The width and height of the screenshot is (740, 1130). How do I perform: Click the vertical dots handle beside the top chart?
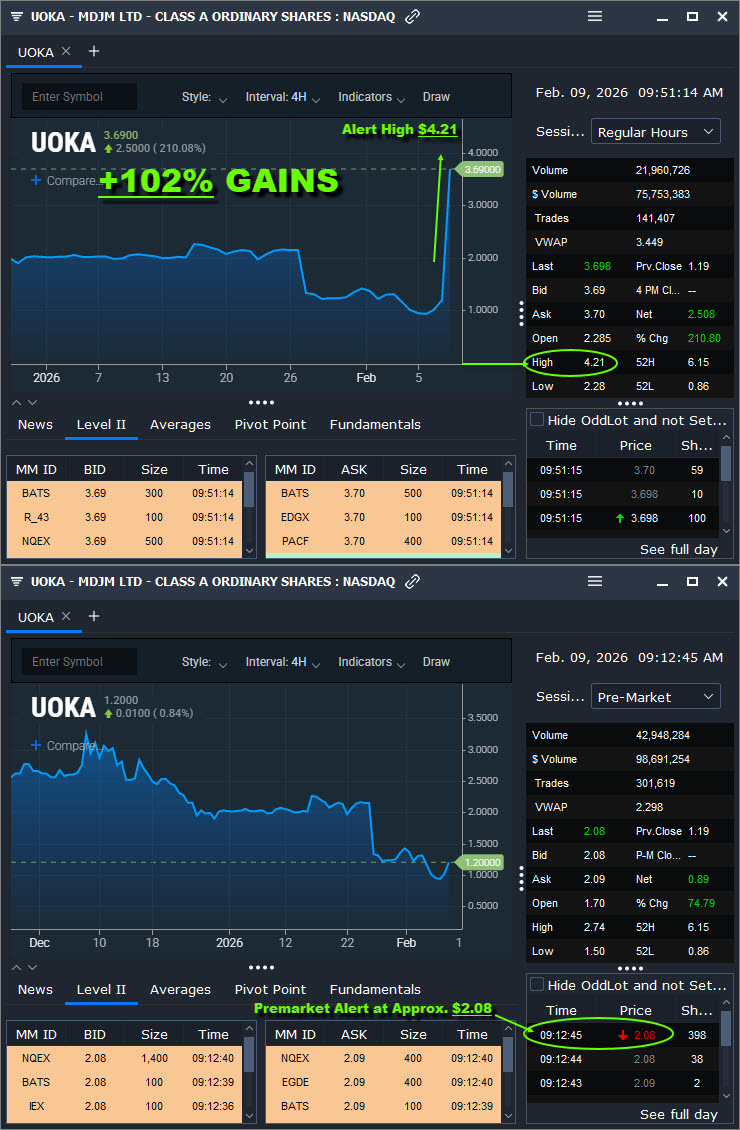[x=521, y=313]
